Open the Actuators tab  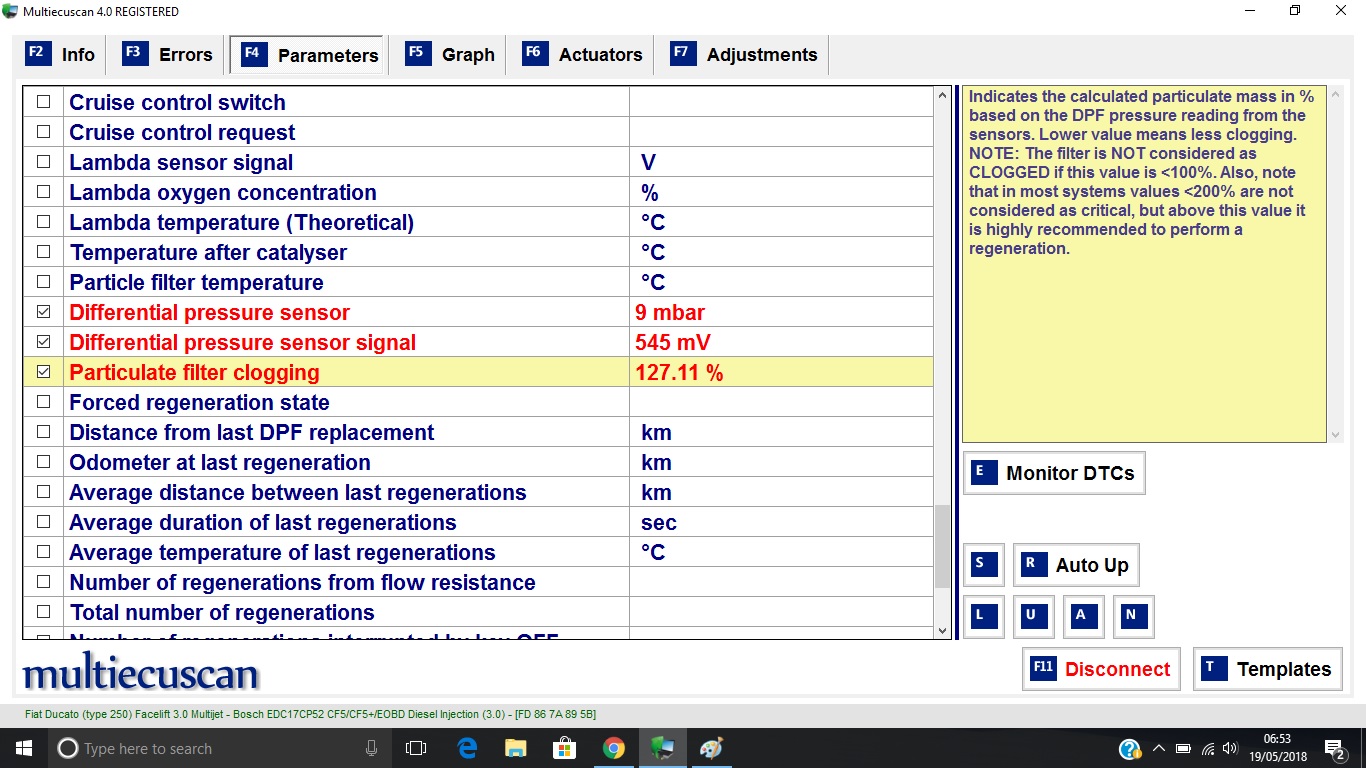(584, 55)
